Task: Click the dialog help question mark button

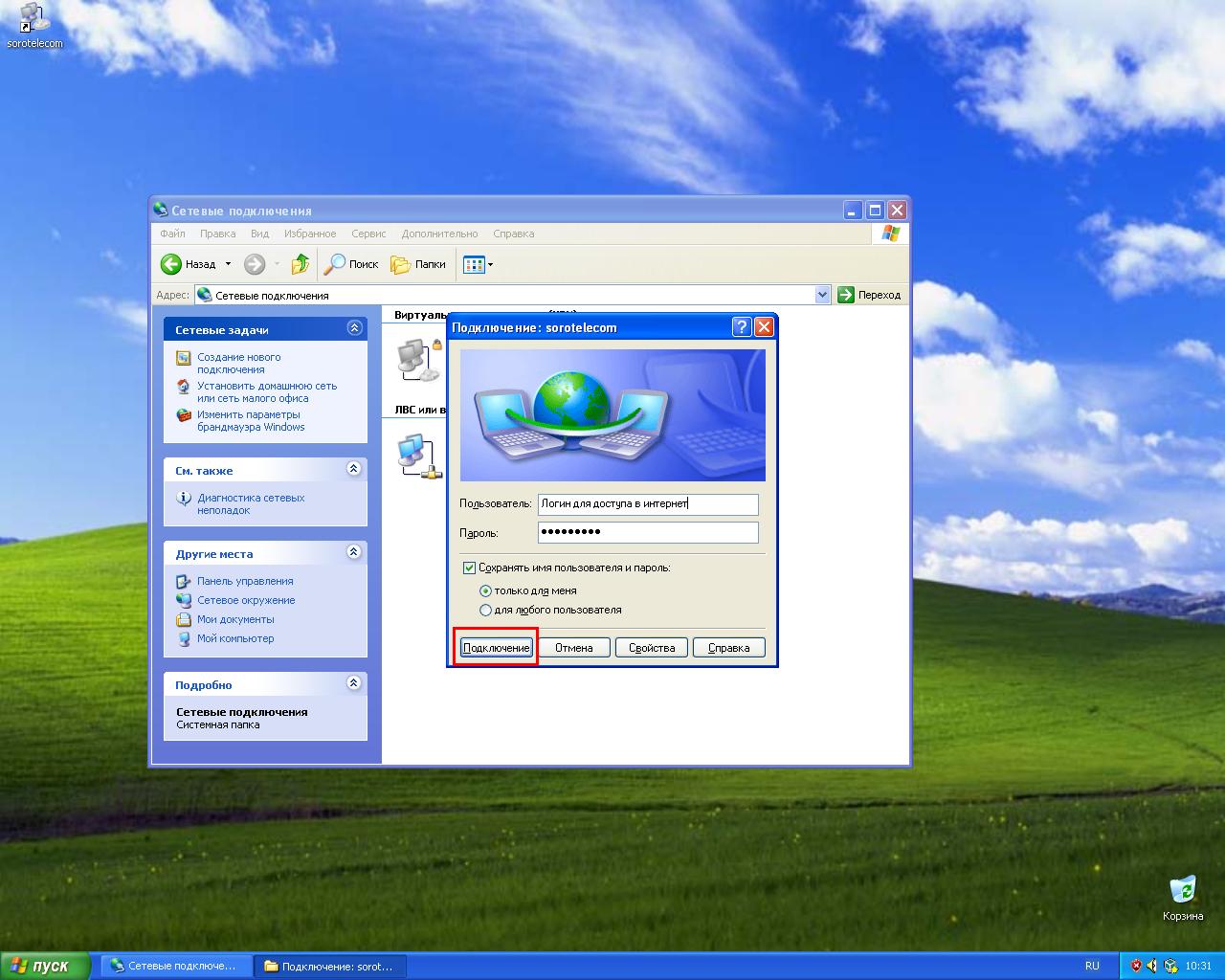Action: (742, 327)
